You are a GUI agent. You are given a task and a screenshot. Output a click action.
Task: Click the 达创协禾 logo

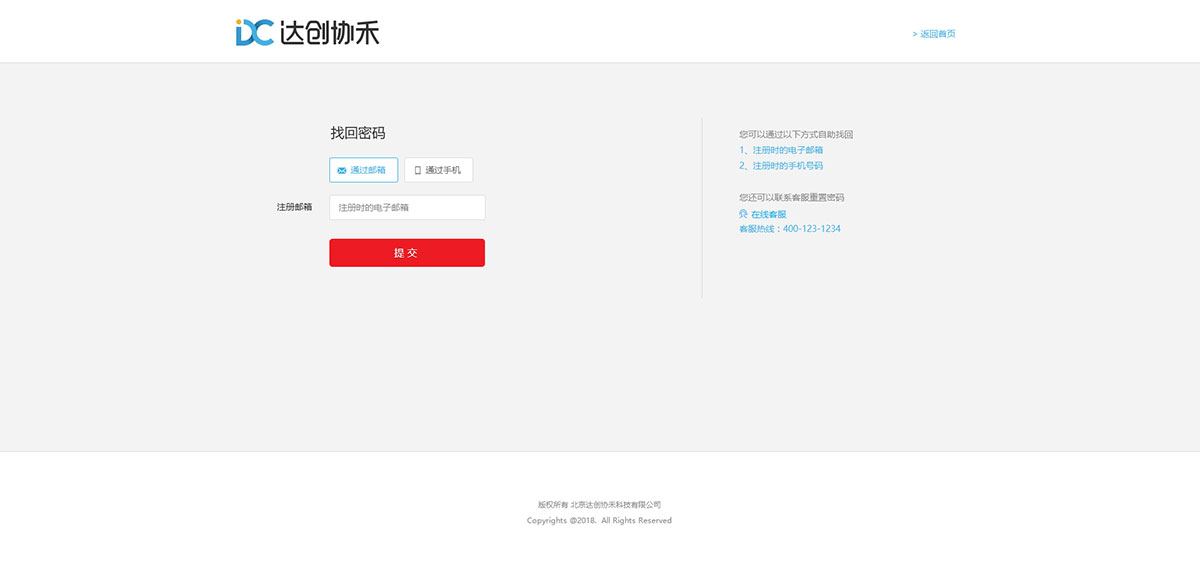click(x=308, y=32)
